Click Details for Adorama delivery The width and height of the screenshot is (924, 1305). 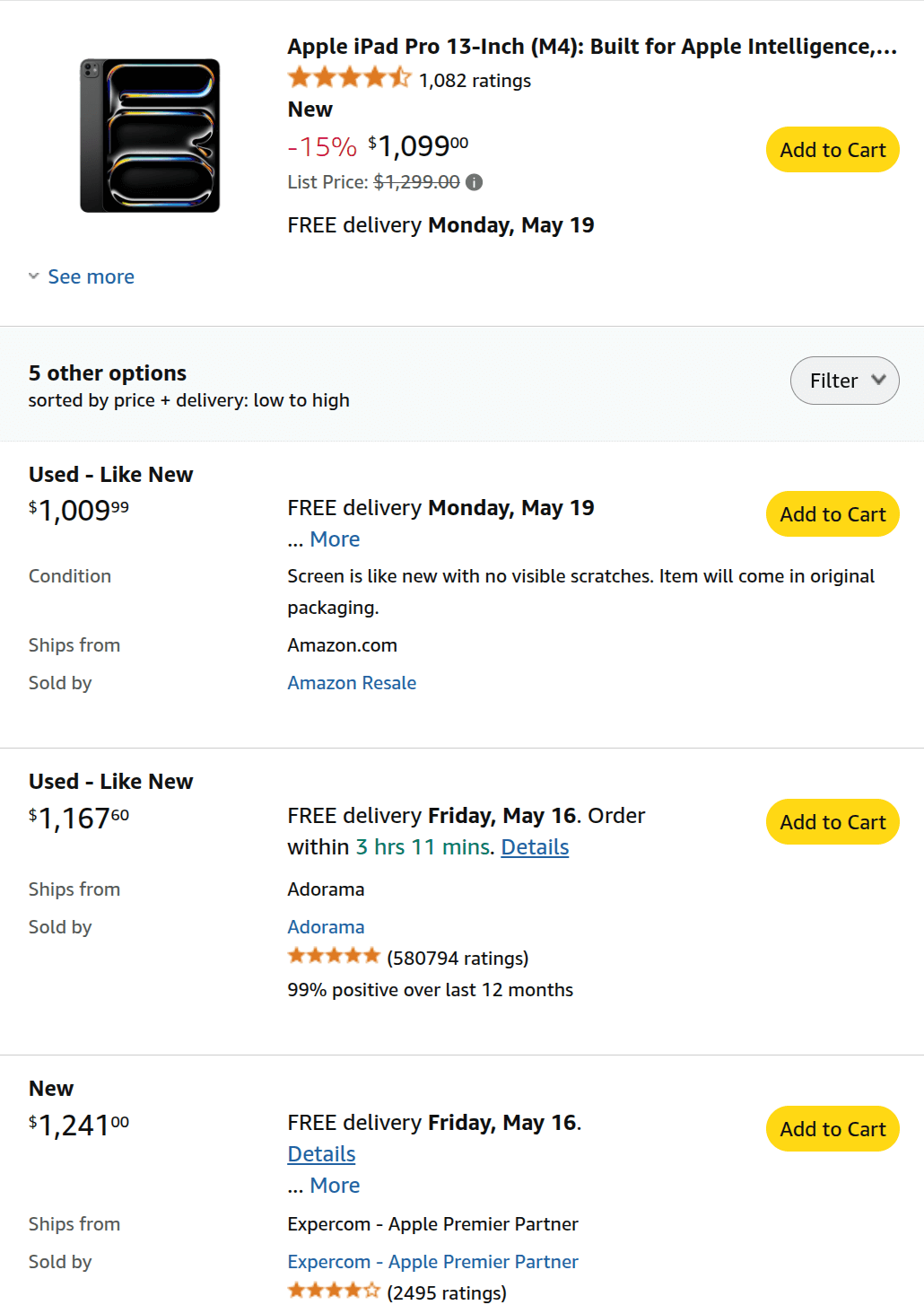tap(535, 847)
